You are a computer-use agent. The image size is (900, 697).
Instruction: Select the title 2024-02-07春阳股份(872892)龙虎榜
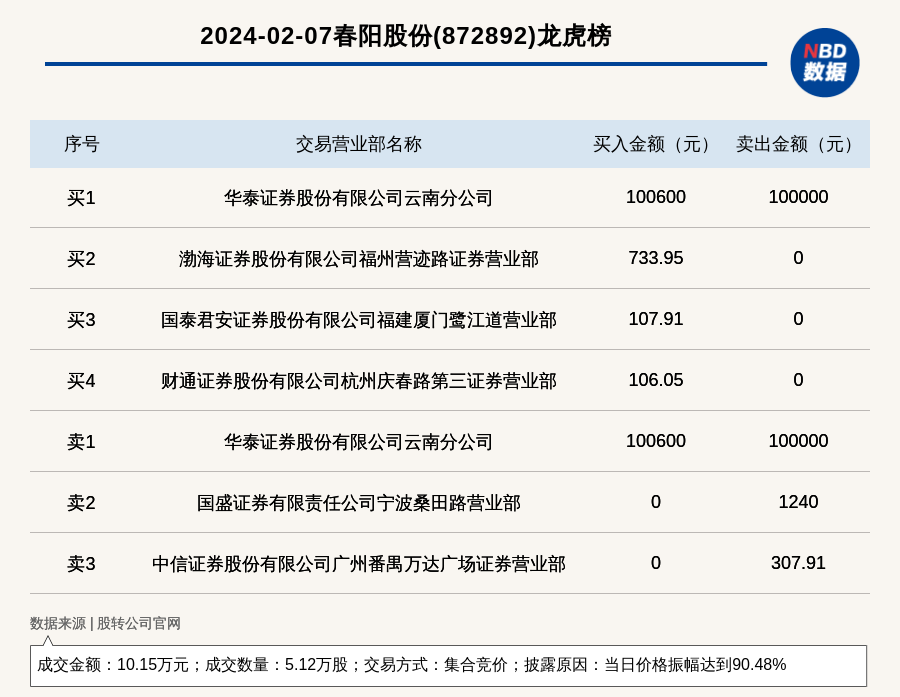406,36
